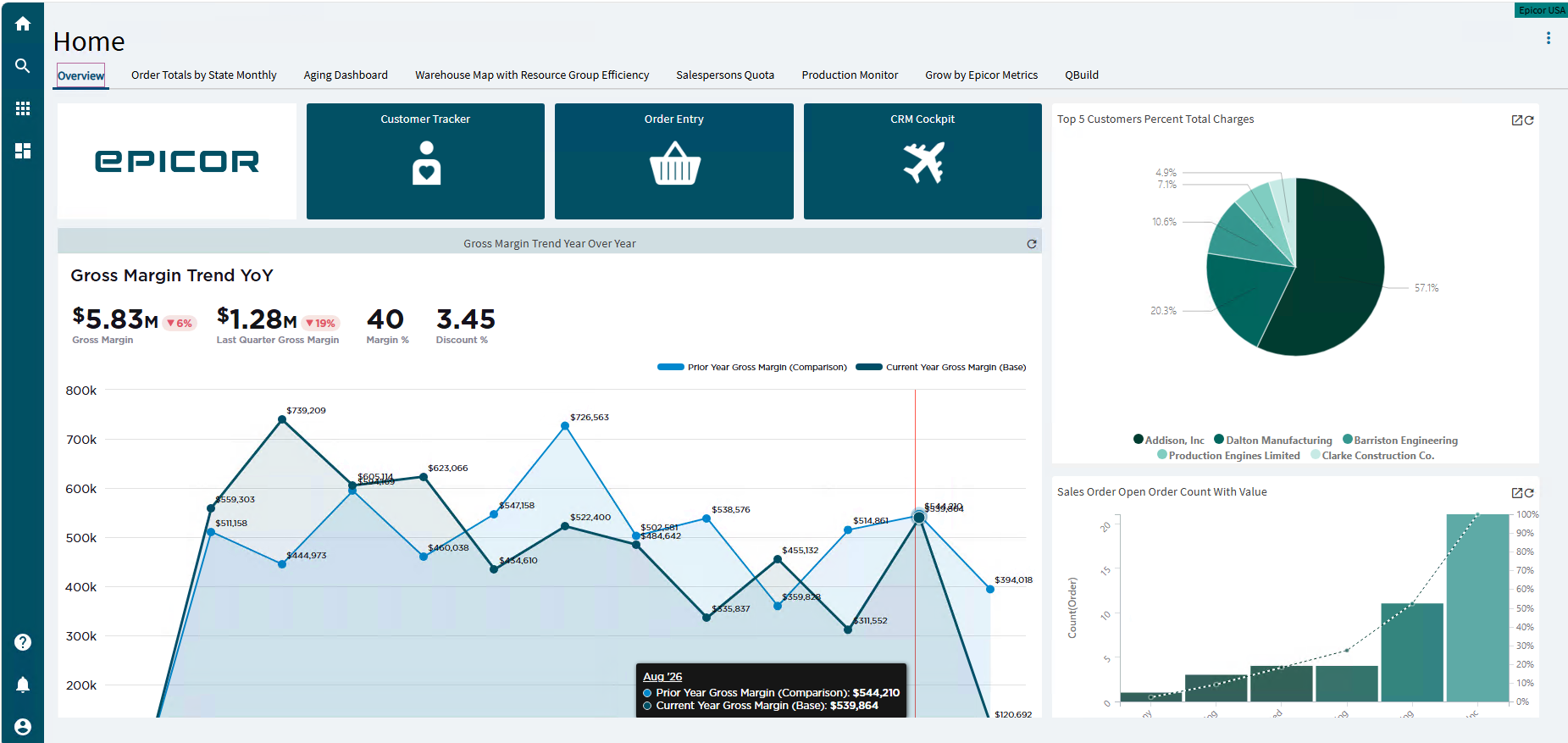The width and height of the screenshot is (1568, 743).
Task: Switch to the QBuild tab
Action: tap(1082, 75)
